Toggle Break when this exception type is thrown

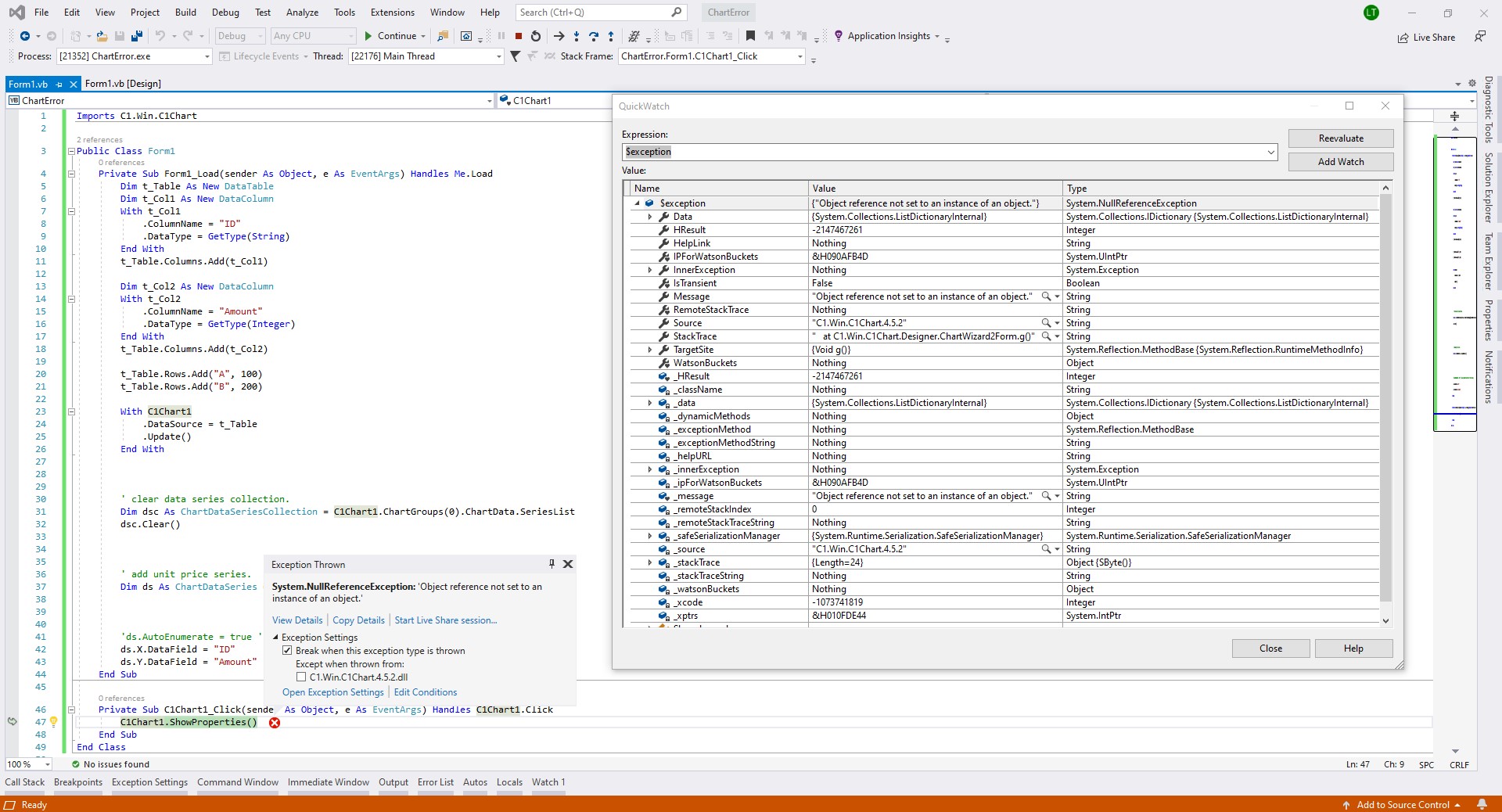[287, 651]
